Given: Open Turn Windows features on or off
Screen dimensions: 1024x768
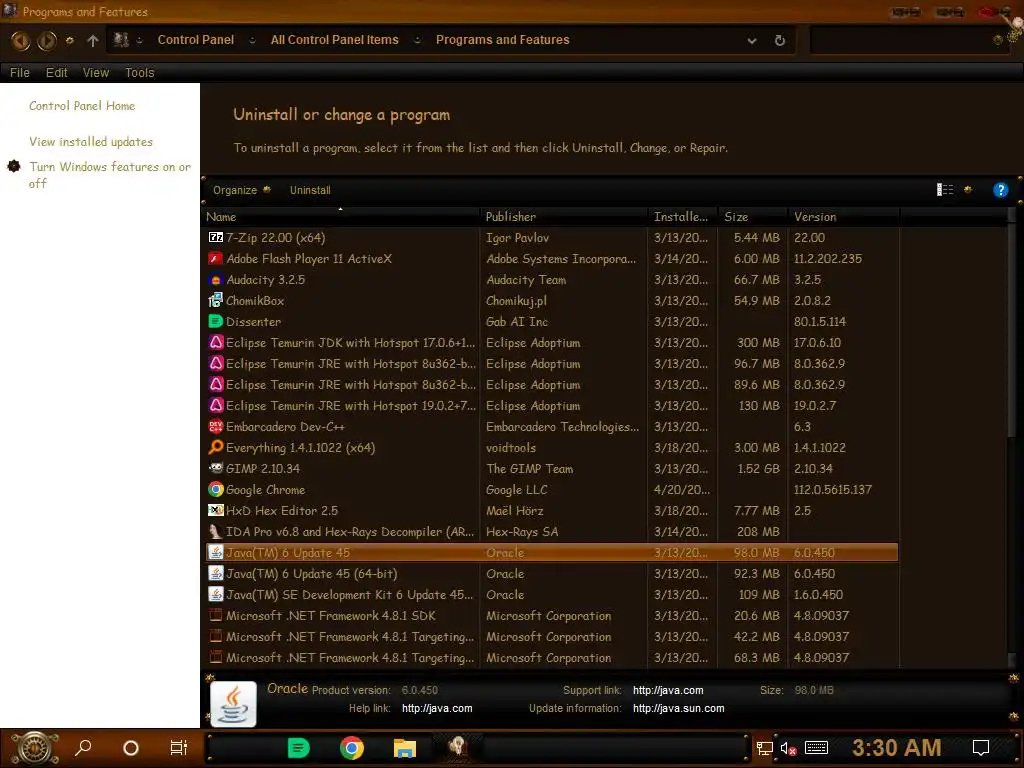Looking at the screenshot, I should coord(110,175).
